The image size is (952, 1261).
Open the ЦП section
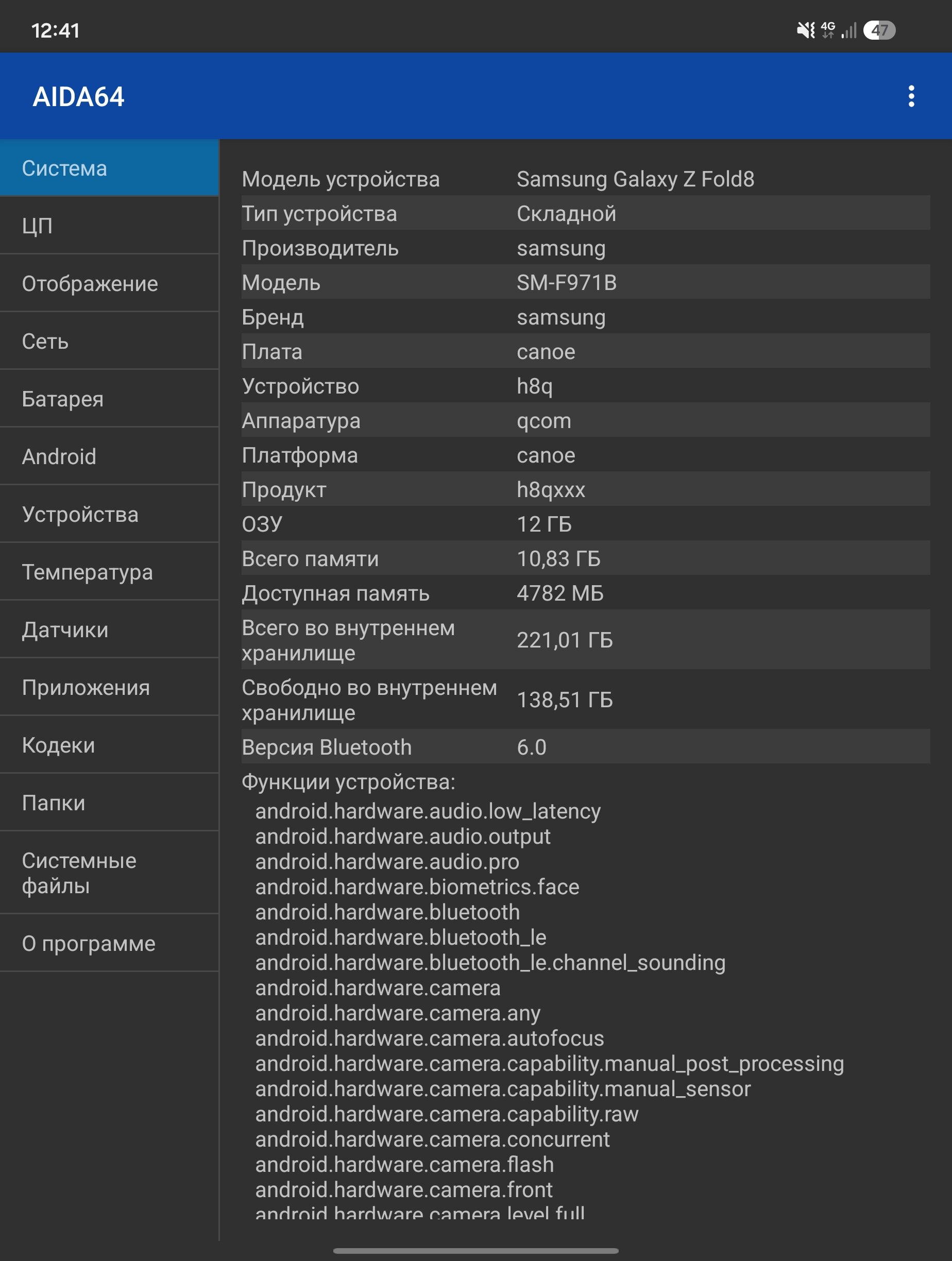[109, 226]
